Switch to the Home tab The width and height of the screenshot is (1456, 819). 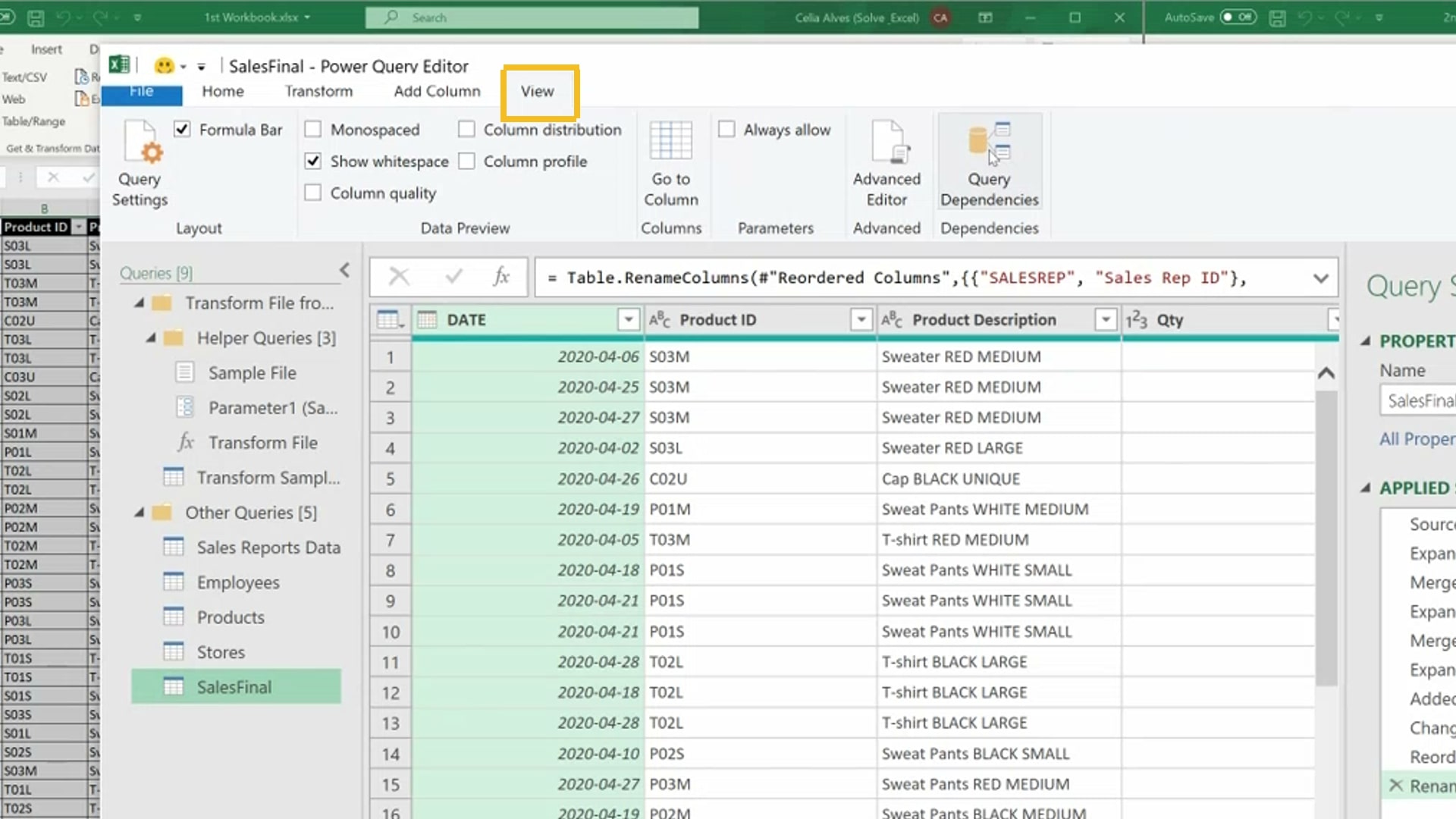point(223,91)
